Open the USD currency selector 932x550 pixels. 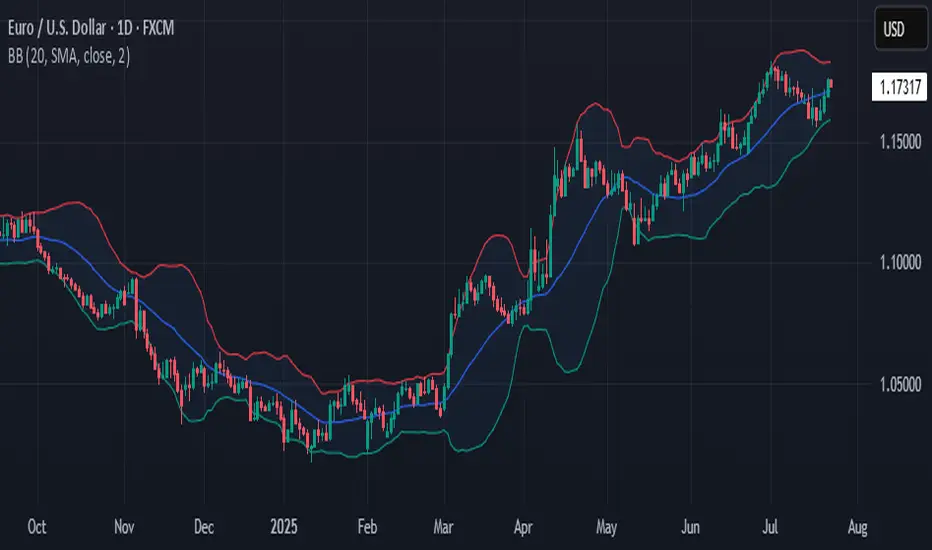pos(900,29)
